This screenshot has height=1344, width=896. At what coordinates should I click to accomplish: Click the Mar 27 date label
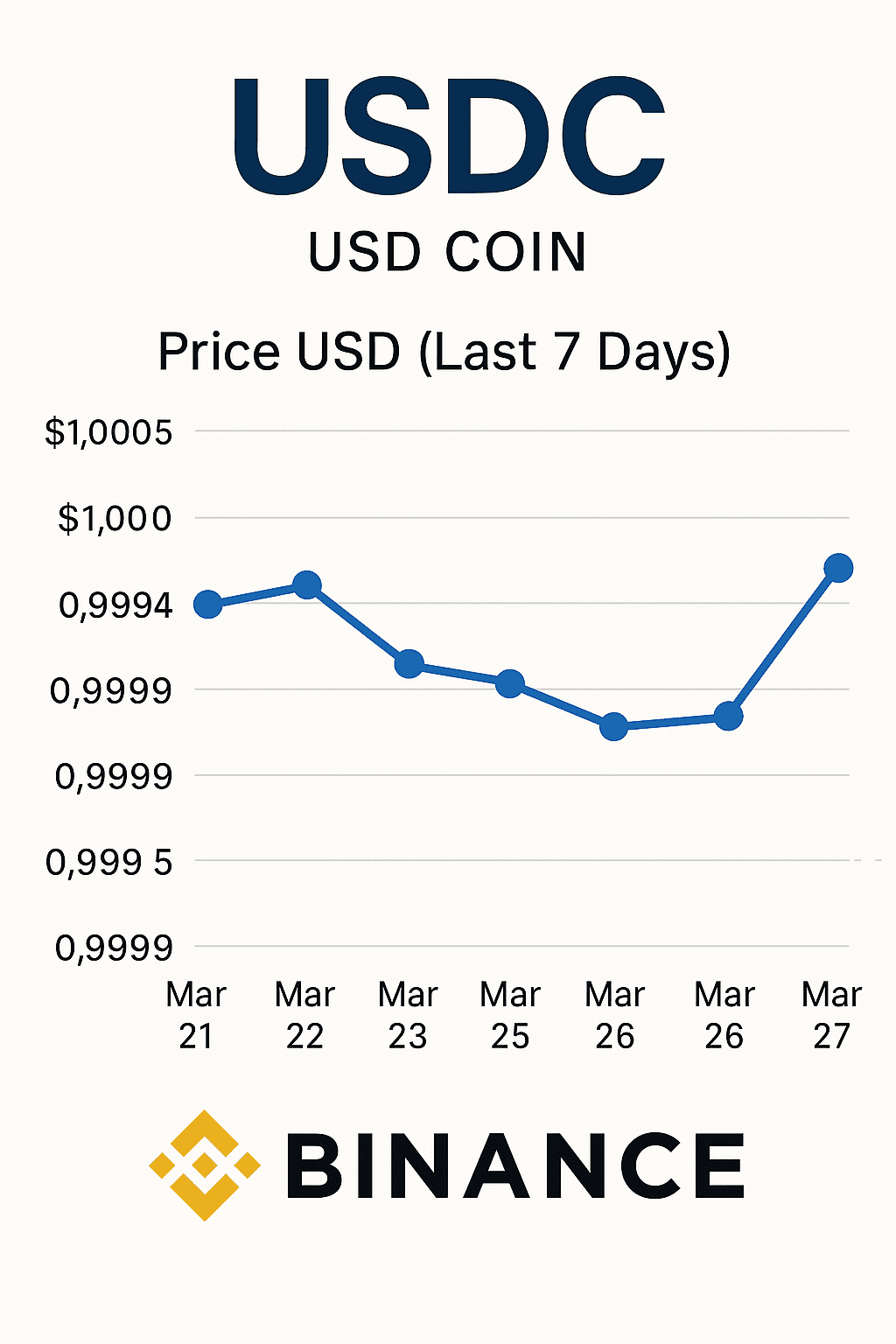831,1015
